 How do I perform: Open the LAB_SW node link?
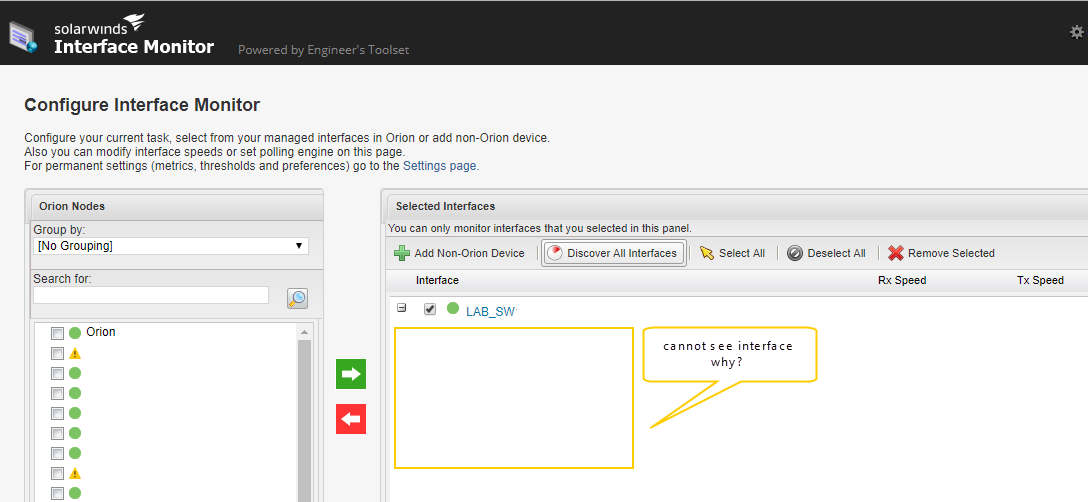491,312
